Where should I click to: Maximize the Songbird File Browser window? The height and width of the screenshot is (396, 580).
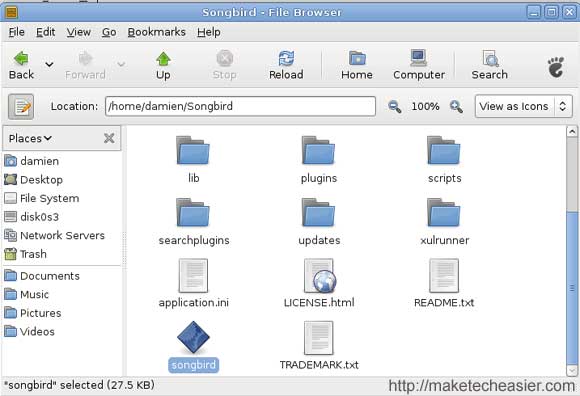pos(551,12)
